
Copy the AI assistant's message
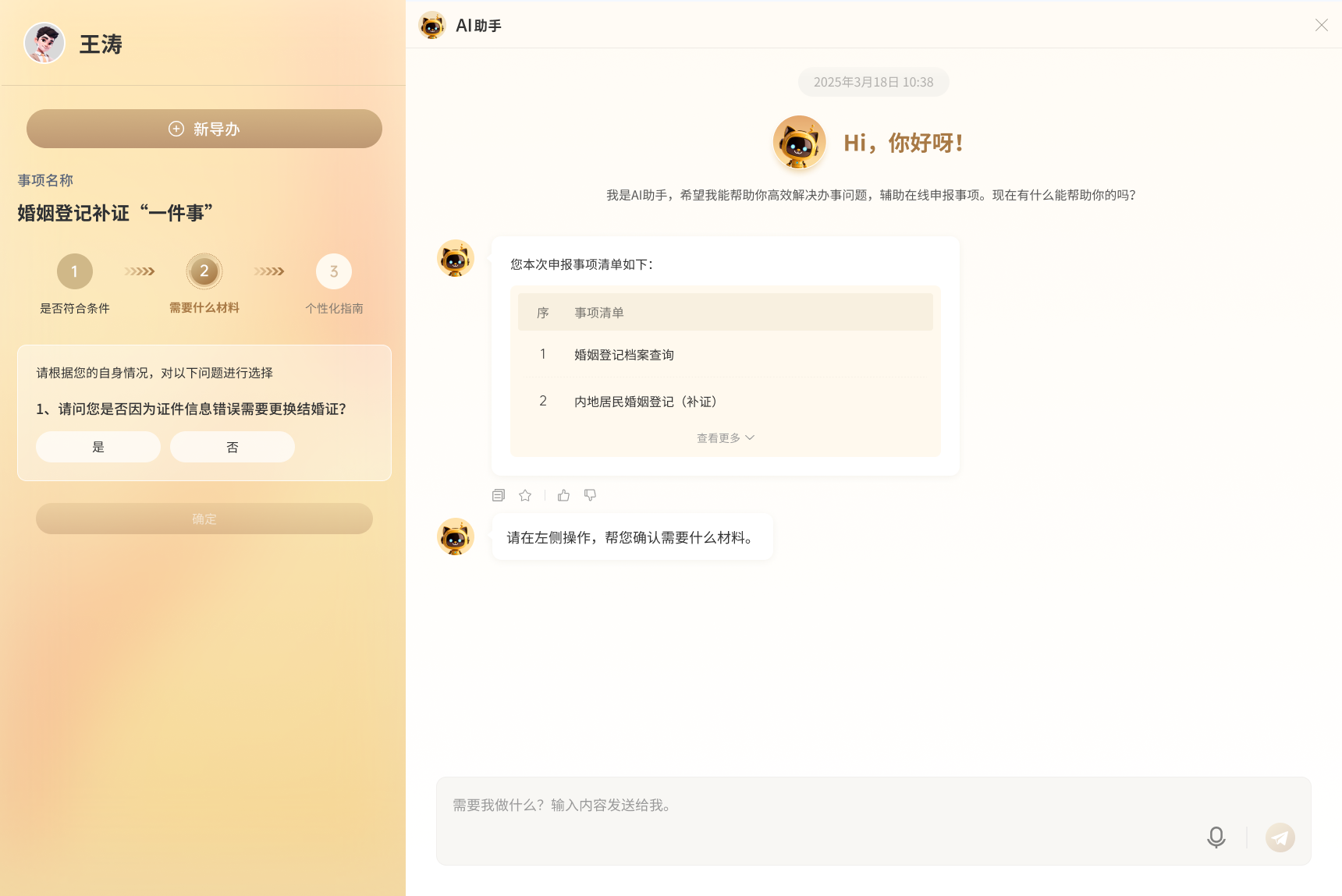(498, 495)
